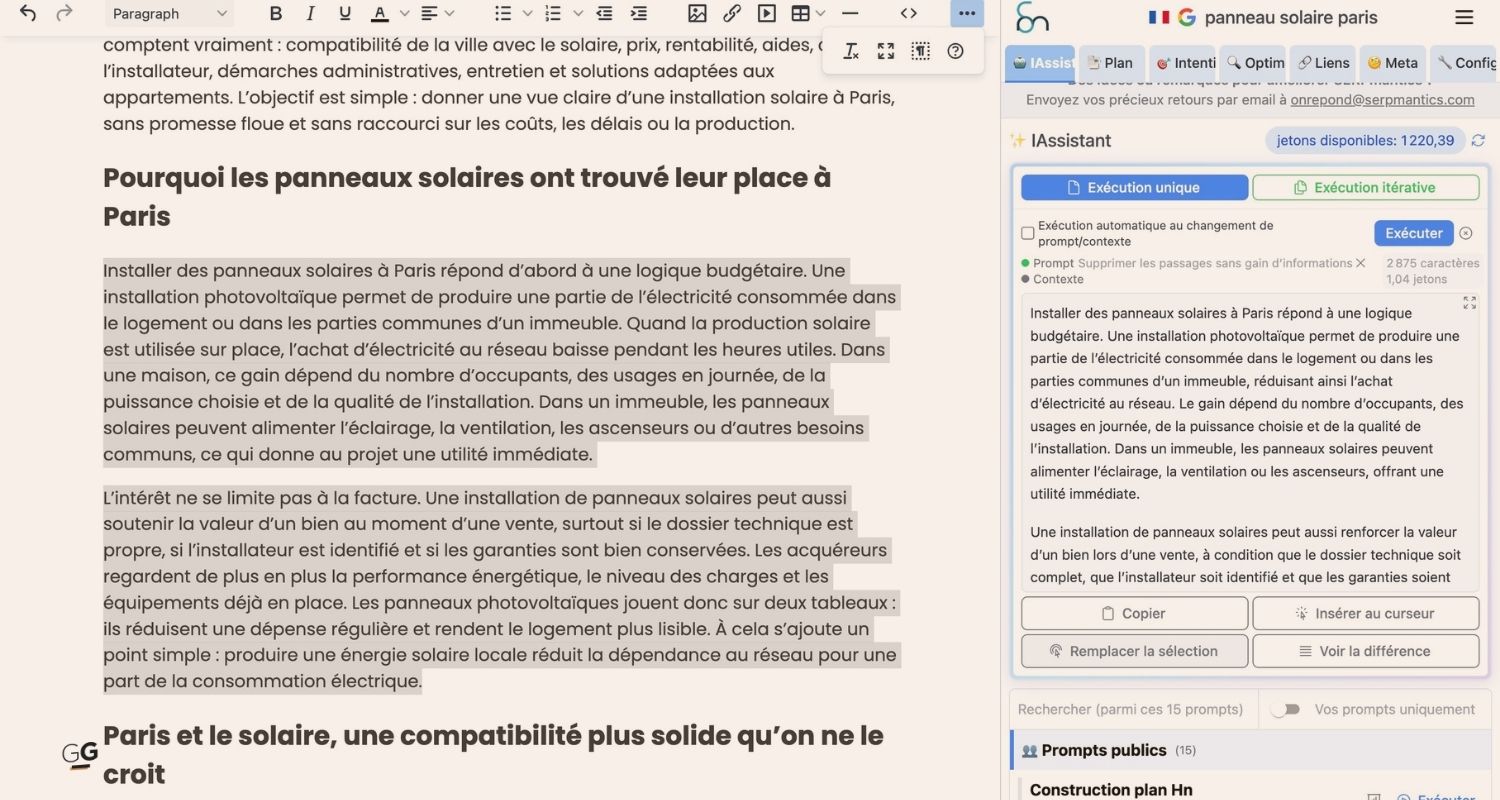The image size is (1500, 800).
Task: Apply italic formatting
Action: [310, 14]
